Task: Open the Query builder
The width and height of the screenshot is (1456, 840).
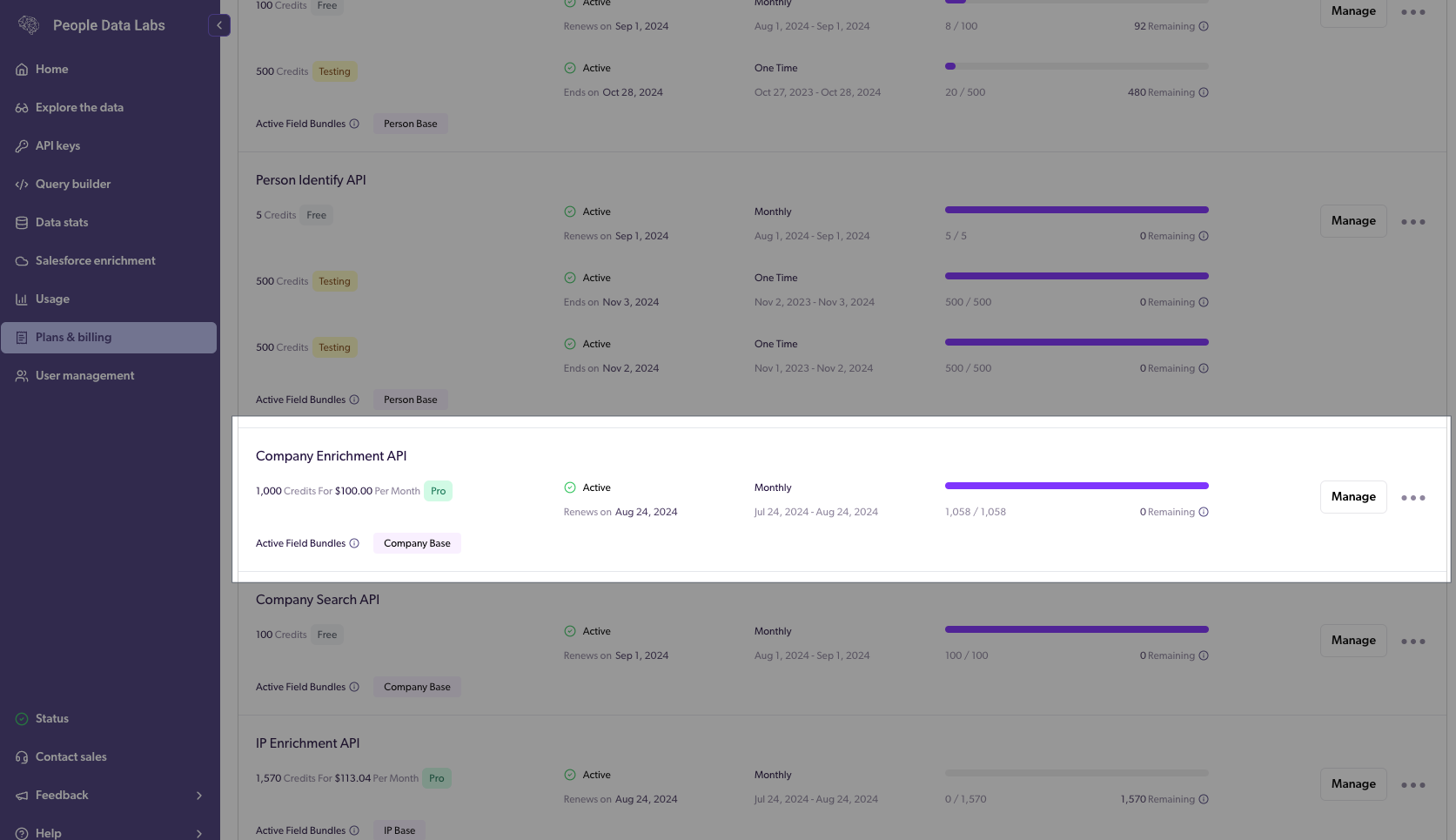Action: pyautogui.click(x=109, y=185)
